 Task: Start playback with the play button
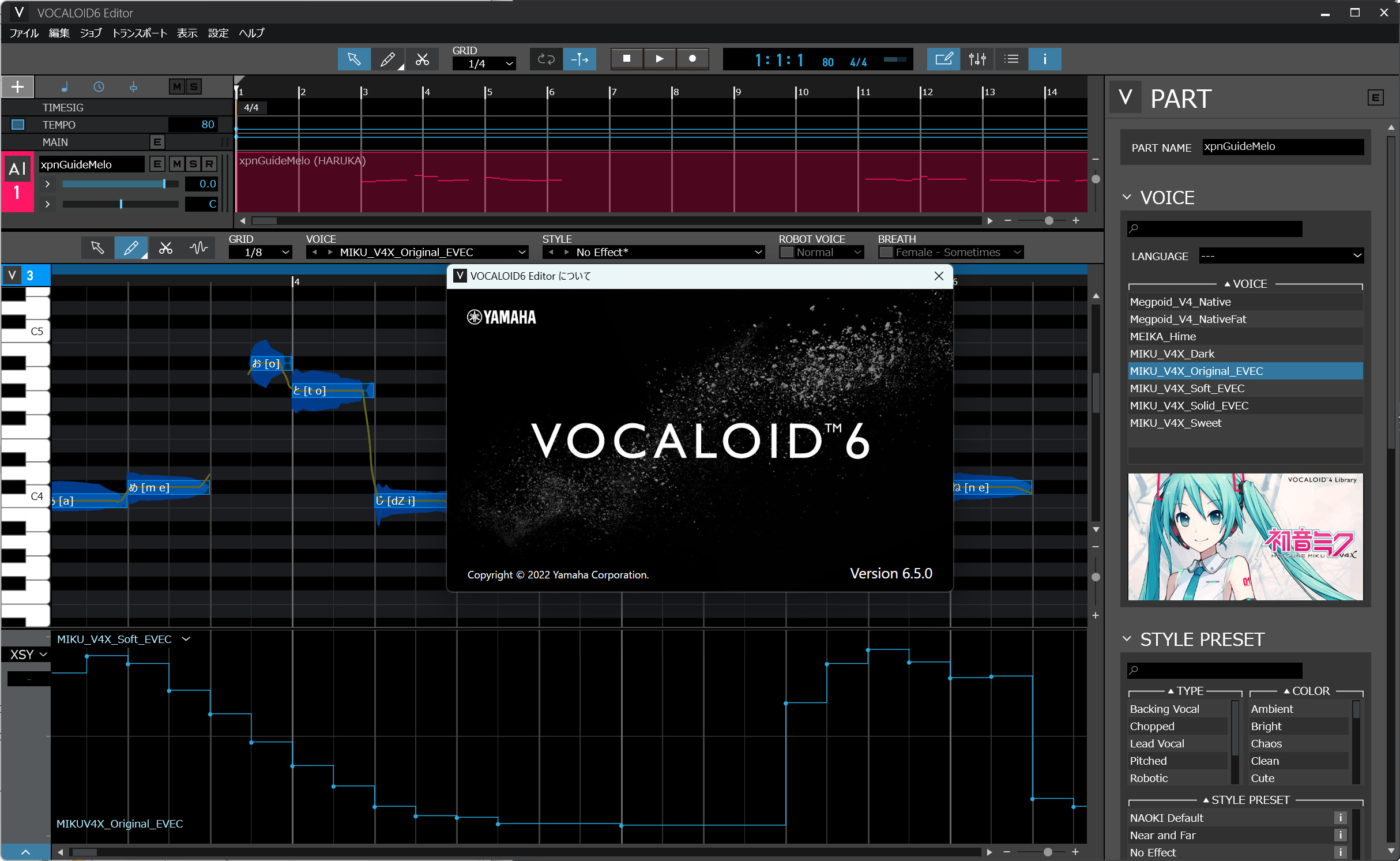tap(660, 59)
